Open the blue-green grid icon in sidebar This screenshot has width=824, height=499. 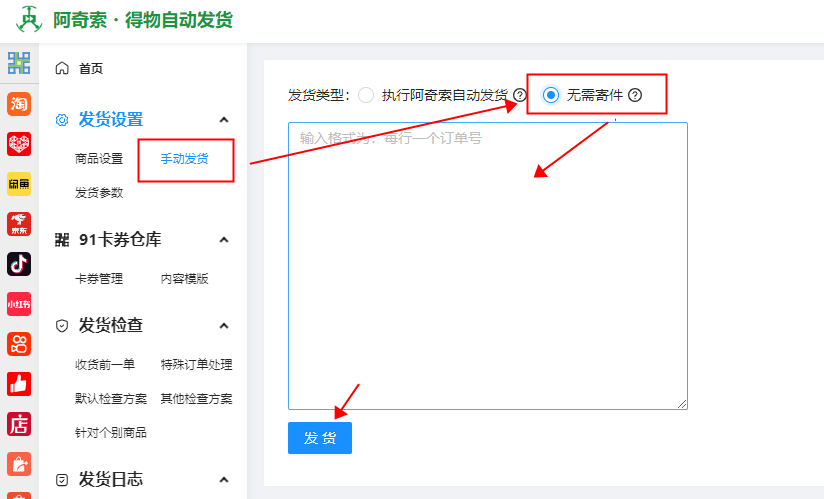pyautogui.click(x=19, y=63)
